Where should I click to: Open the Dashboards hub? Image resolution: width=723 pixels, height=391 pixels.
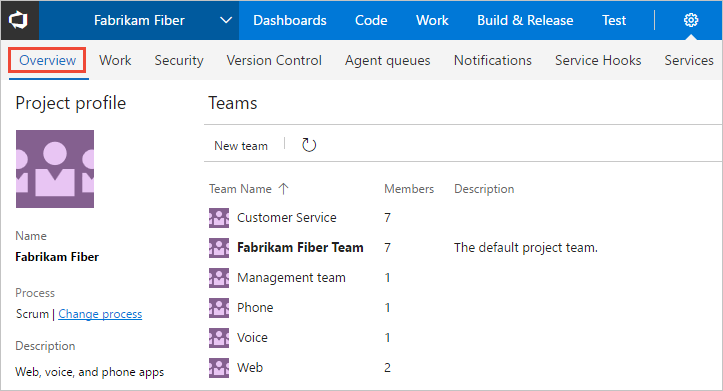pos(290,20)
